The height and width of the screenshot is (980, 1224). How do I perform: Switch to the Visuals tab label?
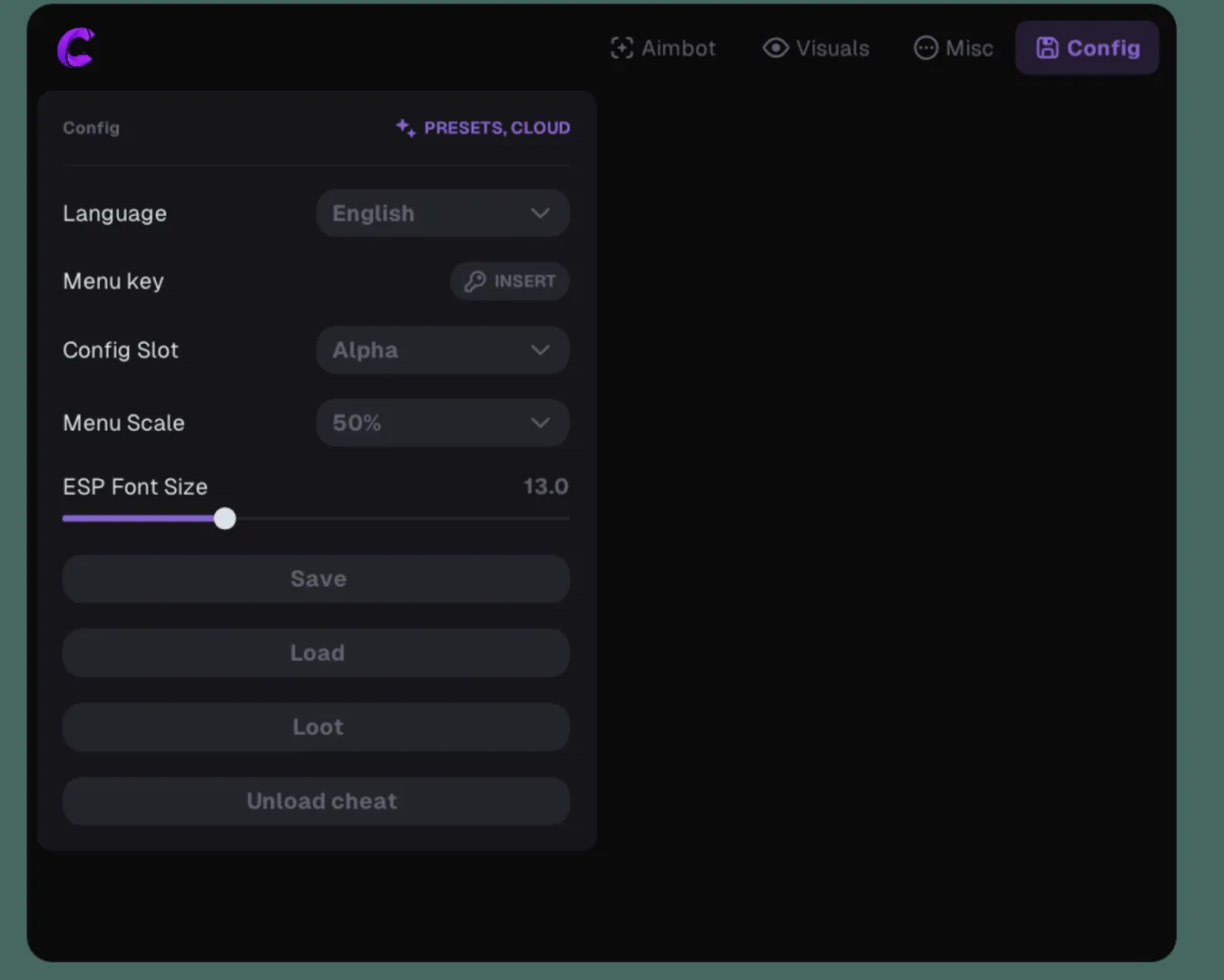[x=832, y=48]
